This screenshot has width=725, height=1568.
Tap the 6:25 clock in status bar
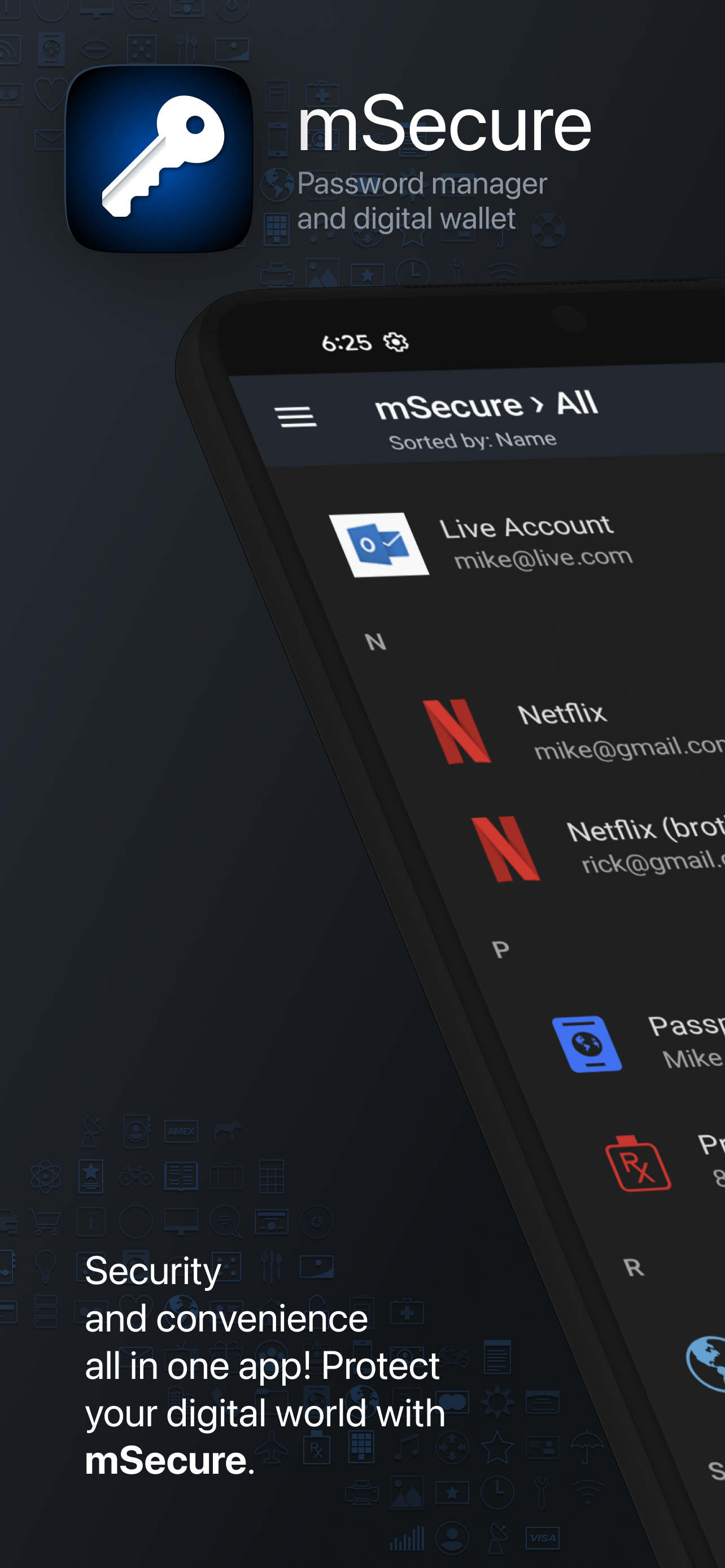click(x=346, y=343)
